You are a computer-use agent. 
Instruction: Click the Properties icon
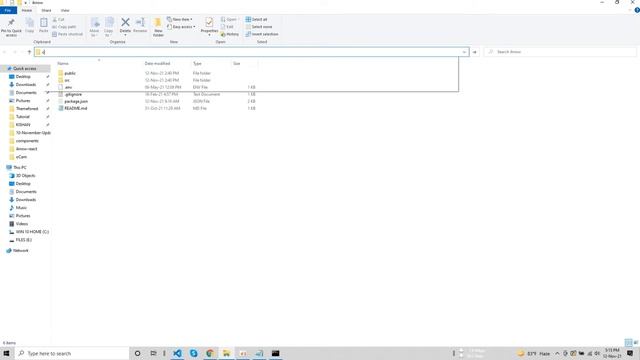tap(209, 22)
